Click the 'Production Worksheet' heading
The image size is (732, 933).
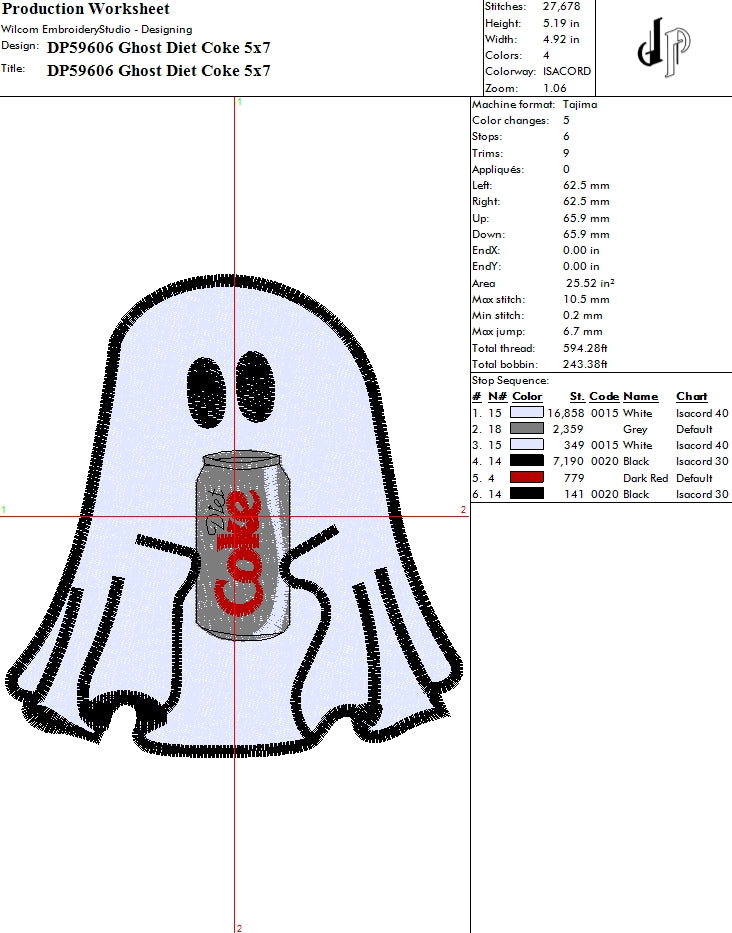coord(86,8)
